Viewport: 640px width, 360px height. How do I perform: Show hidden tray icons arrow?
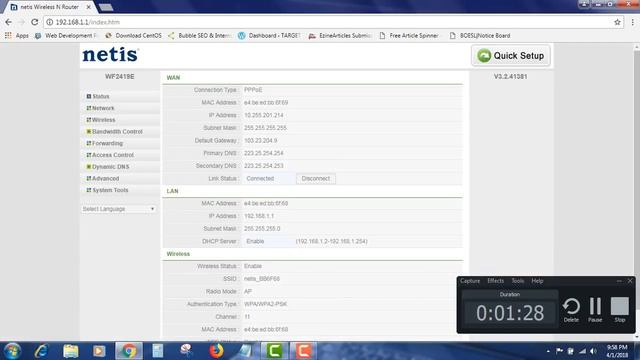(x=548, y=351)
